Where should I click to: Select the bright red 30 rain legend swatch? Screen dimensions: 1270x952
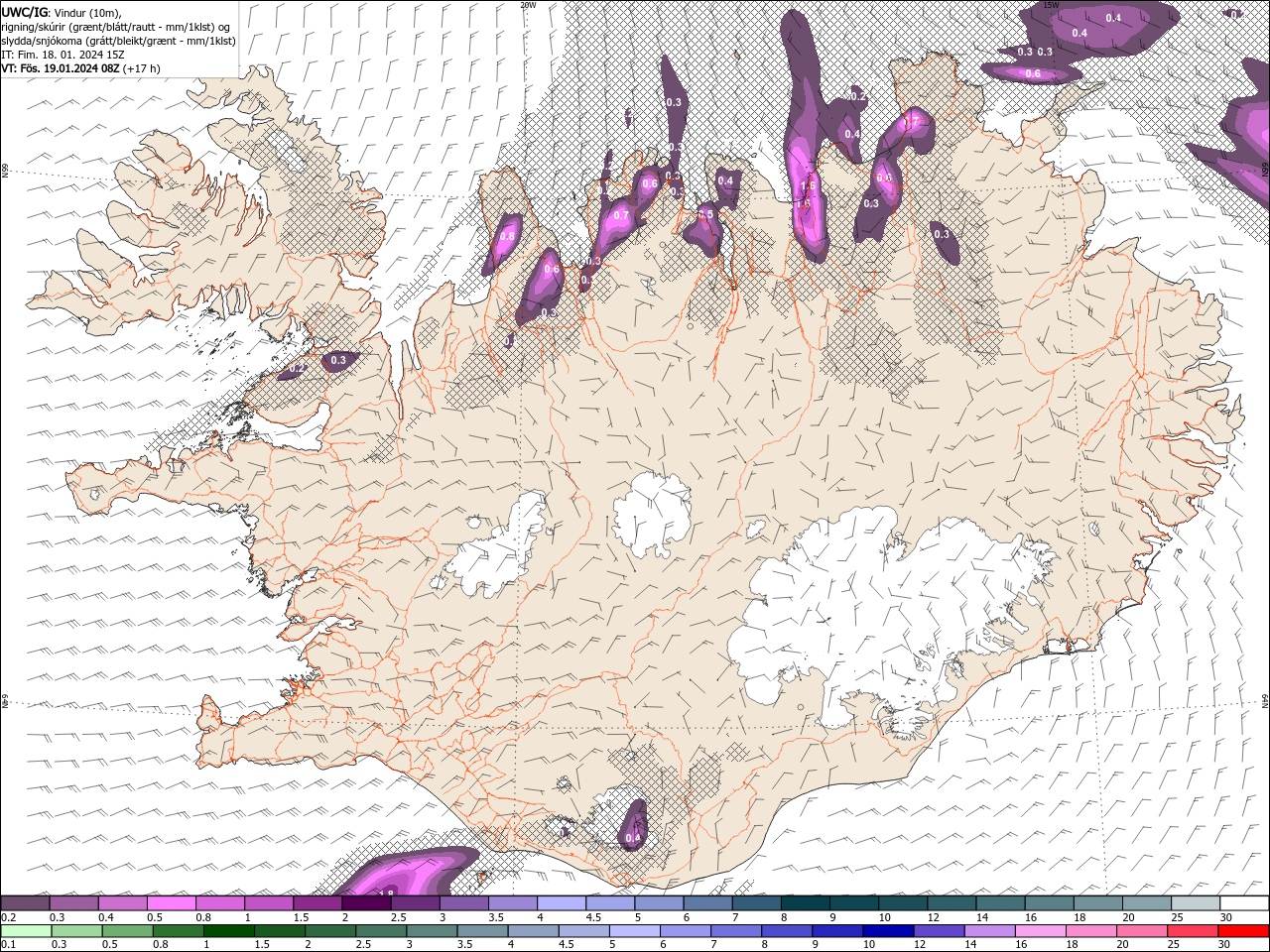coord(1242,931)
